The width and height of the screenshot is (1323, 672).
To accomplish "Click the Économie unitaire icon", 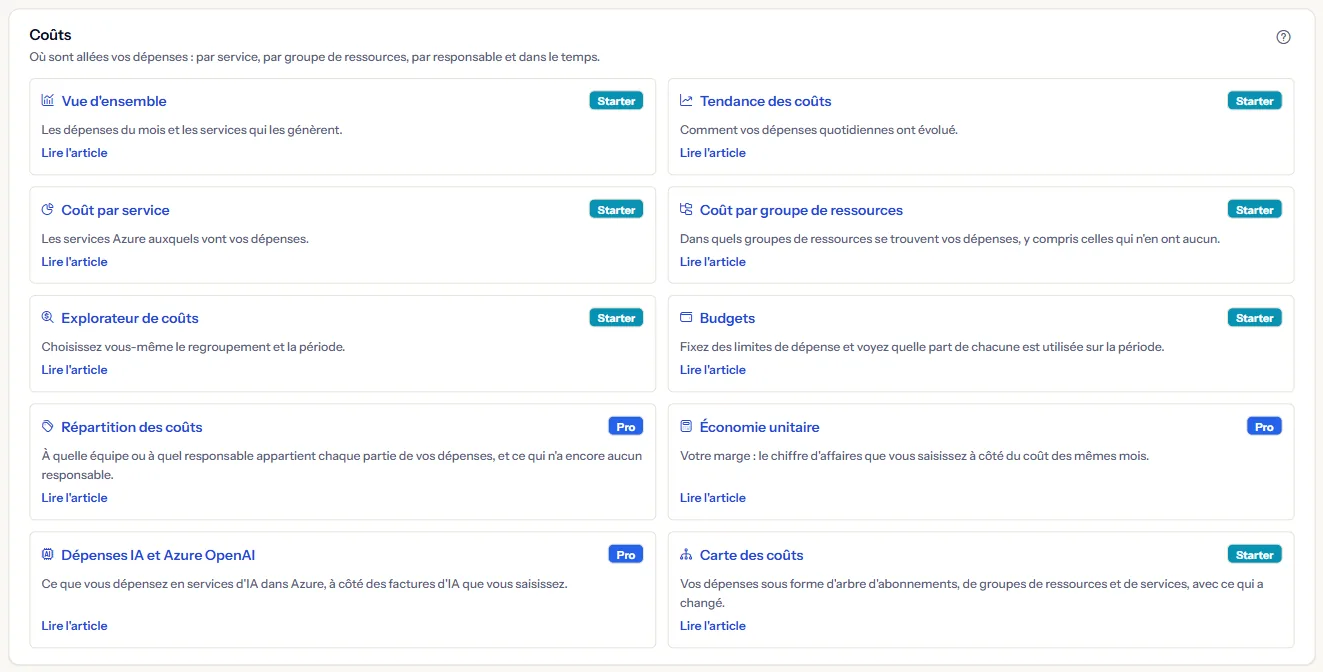I will [686, 427].
